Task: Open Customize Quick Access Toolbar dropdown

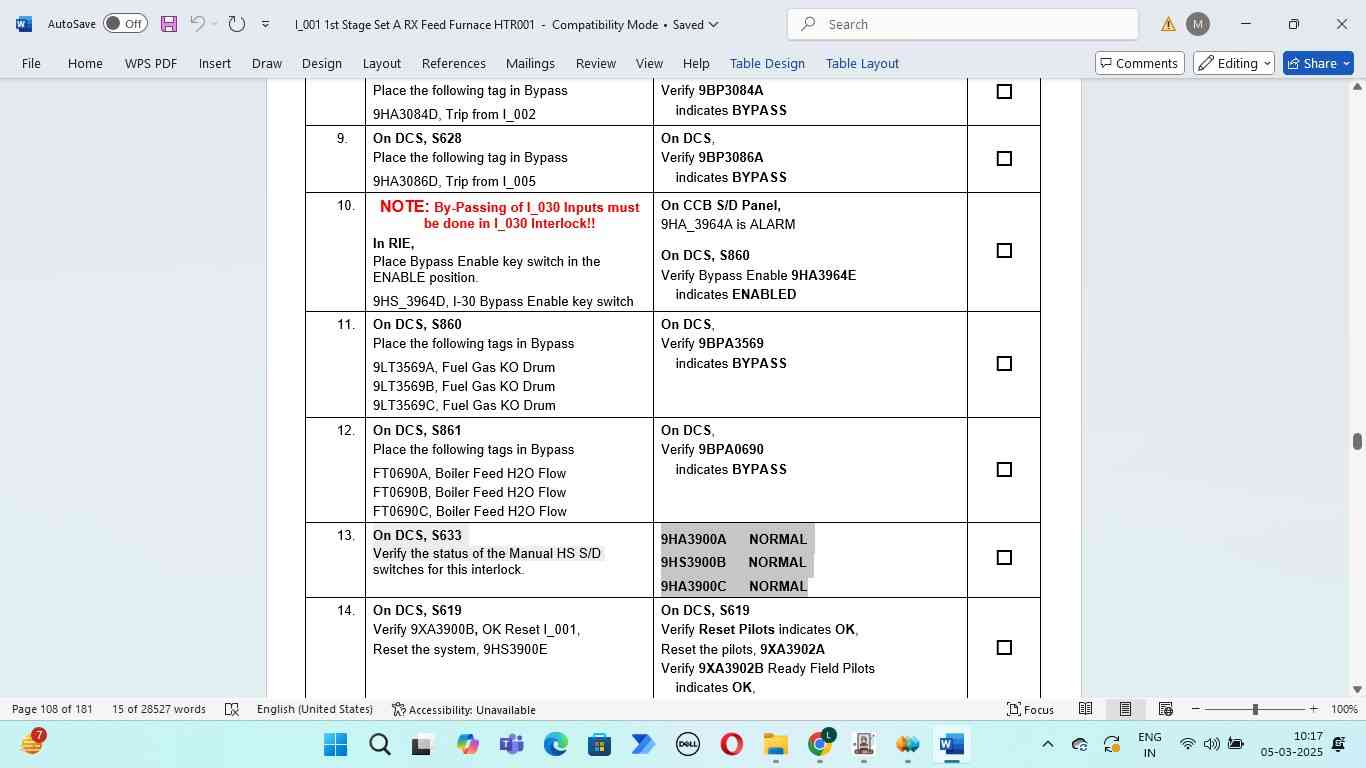Action: (265, 24)
